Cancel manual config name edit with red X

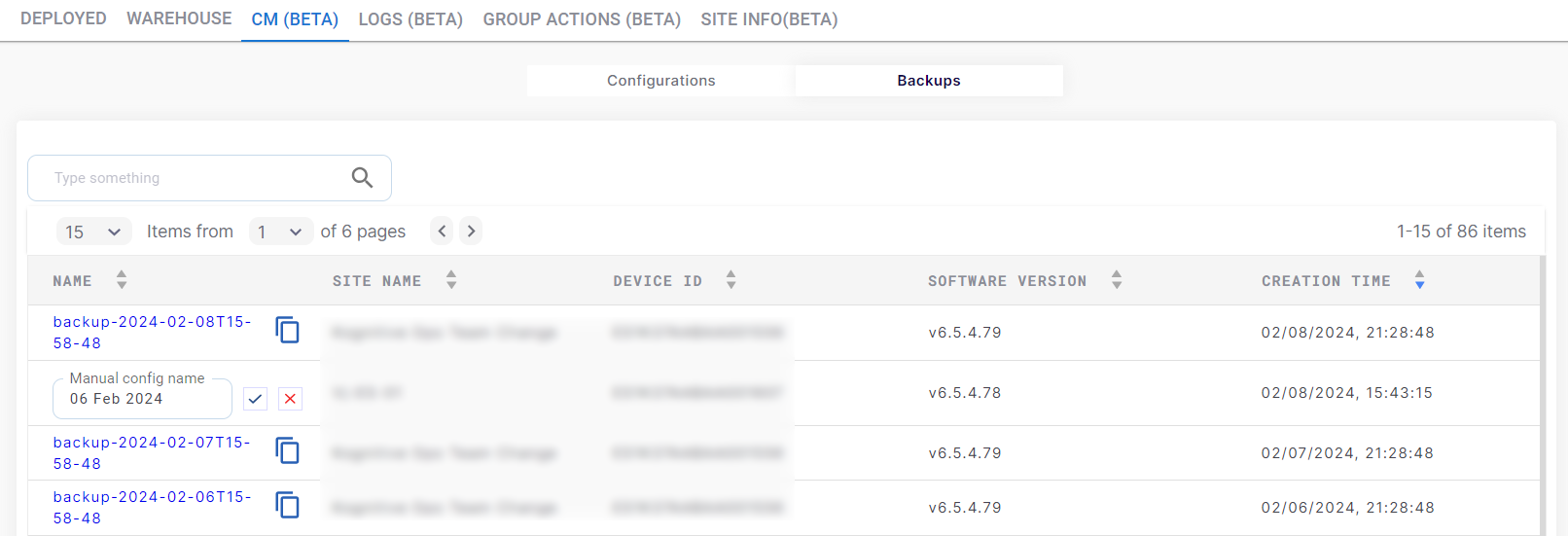pos(290,399)
